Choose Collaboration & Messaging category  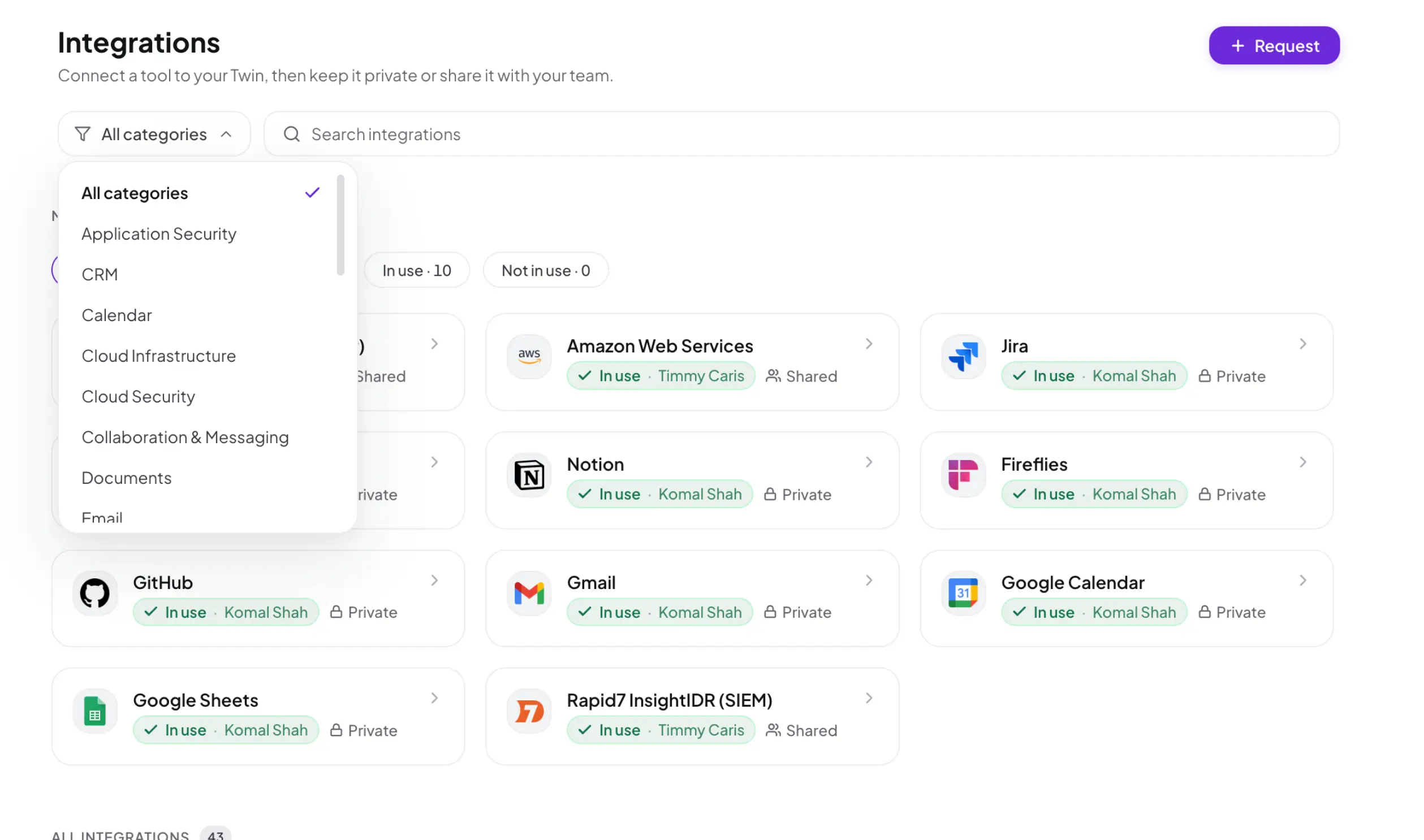pos(201,437)
